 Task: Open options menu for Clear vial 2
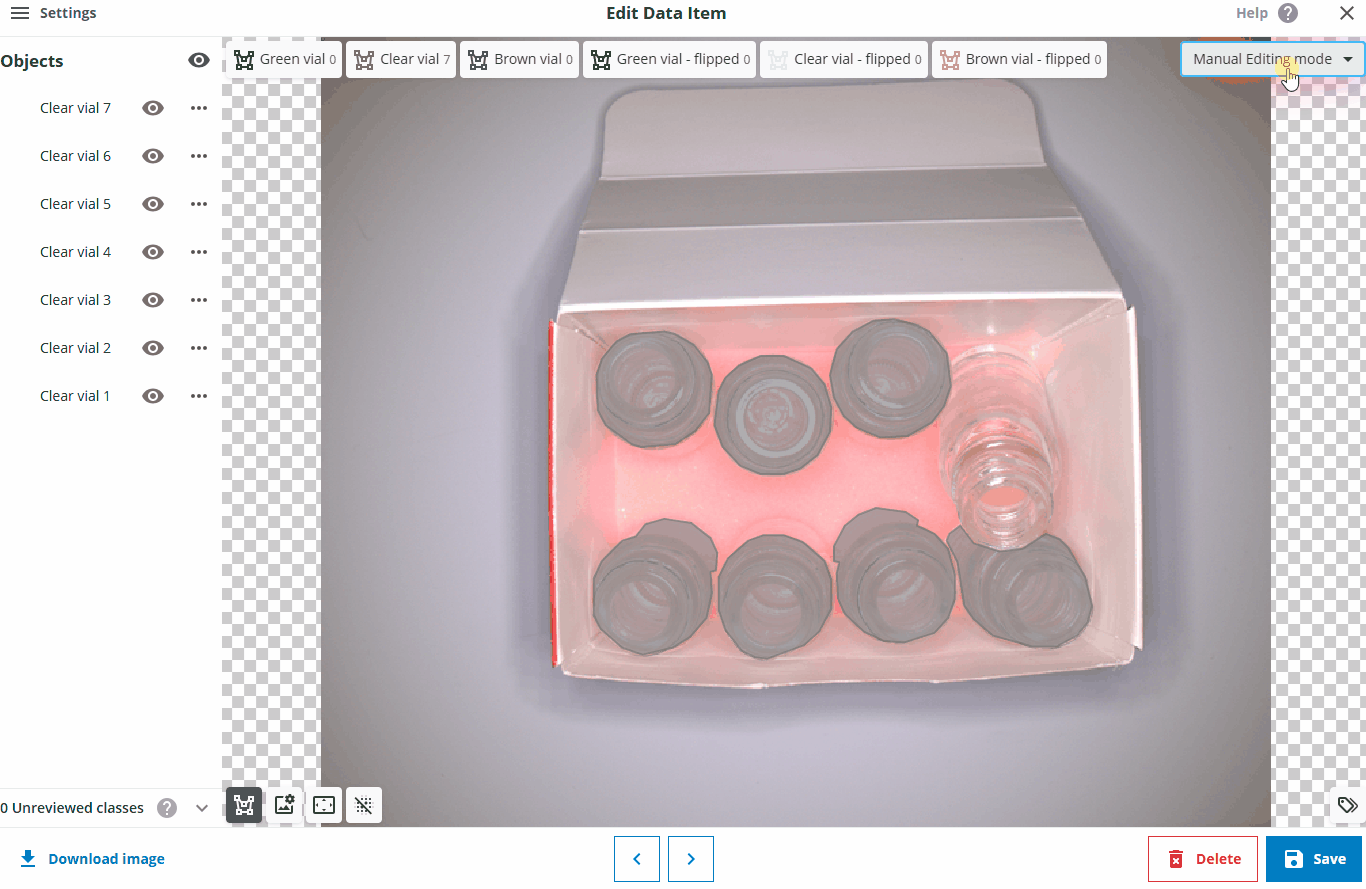[x=199, y=348]
